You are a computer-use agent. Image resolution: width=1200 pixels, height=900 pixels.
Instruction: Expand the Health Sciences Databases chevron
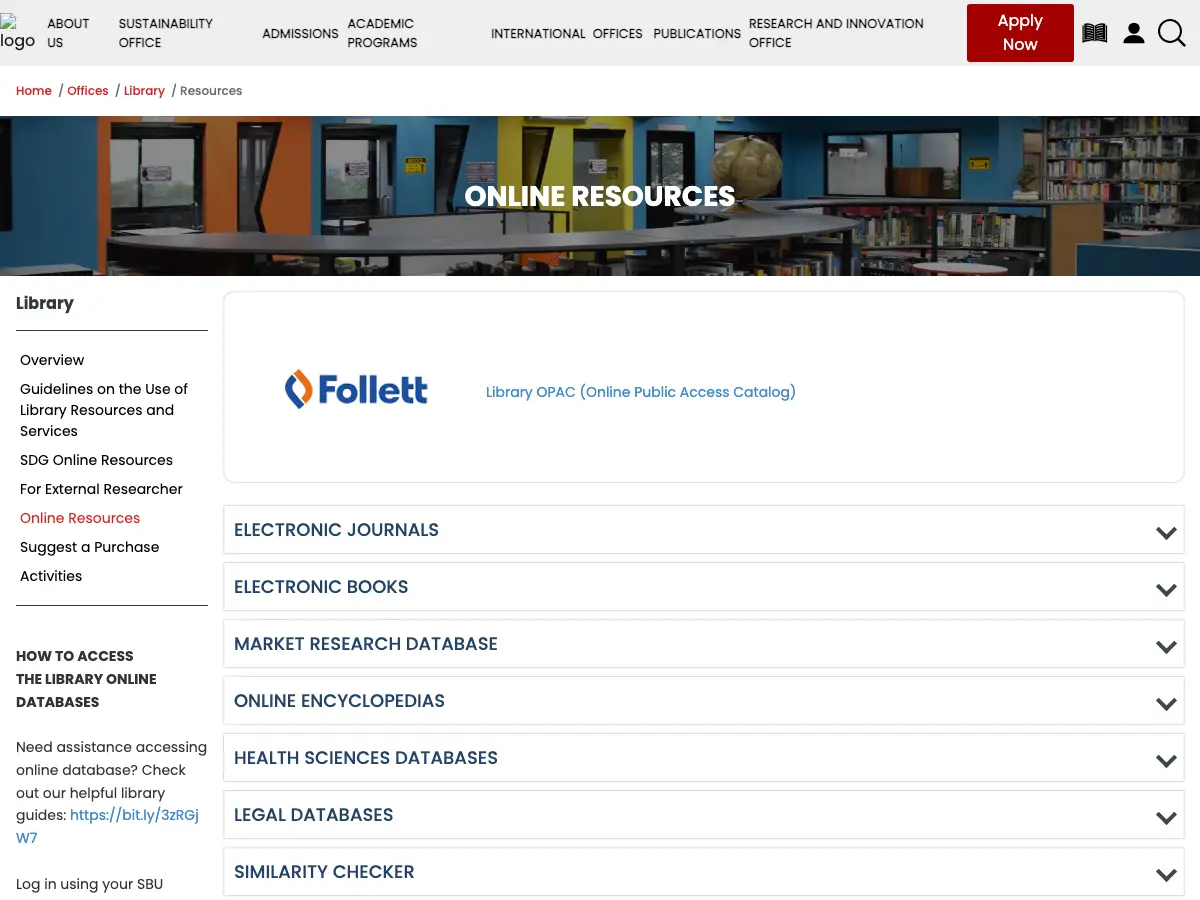(1166, 760)
